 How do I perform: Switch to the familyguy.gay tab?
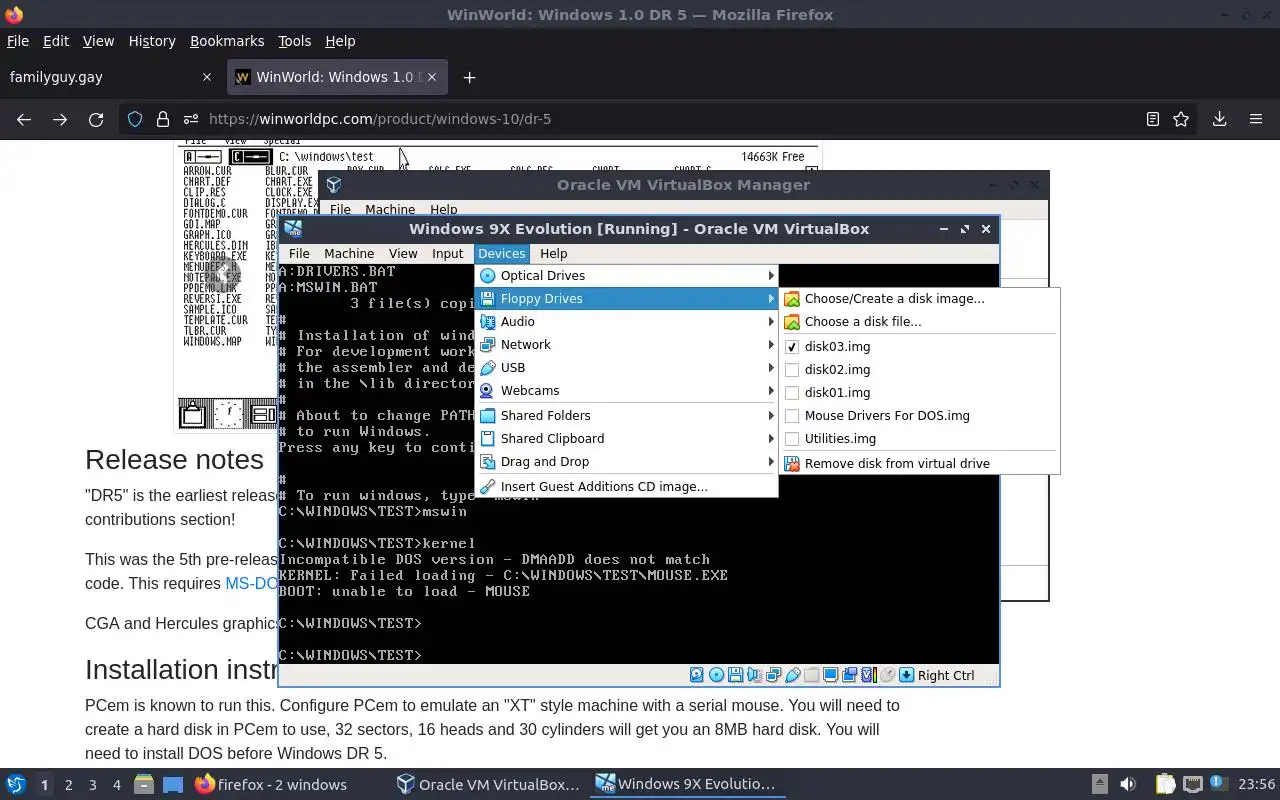tap(110, 77)
